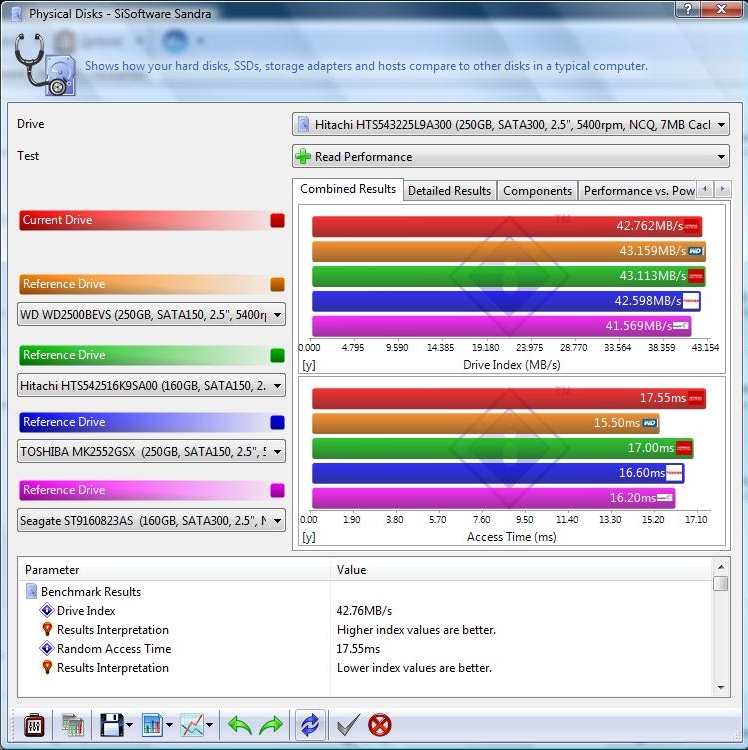
Task: Click the tab strip scroll-right arrow
Action: [x=722, y=189]
